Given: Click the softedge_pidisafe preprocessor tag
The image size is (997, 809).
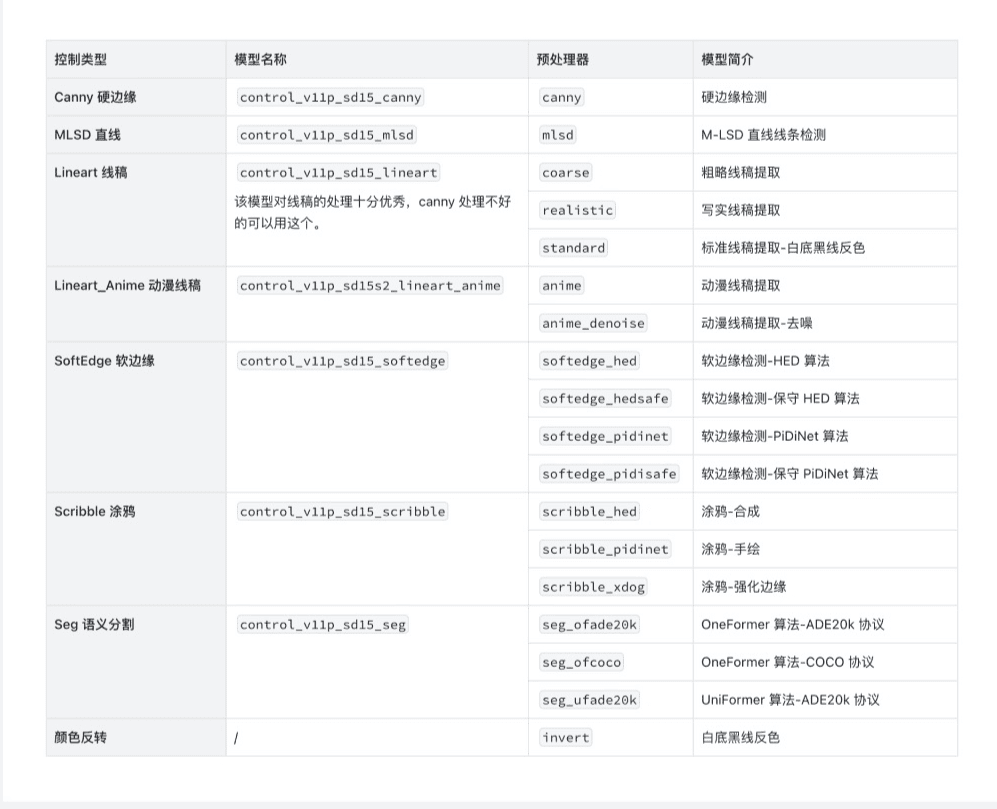Looking at the screenshot, I should [x=609, y=474].
